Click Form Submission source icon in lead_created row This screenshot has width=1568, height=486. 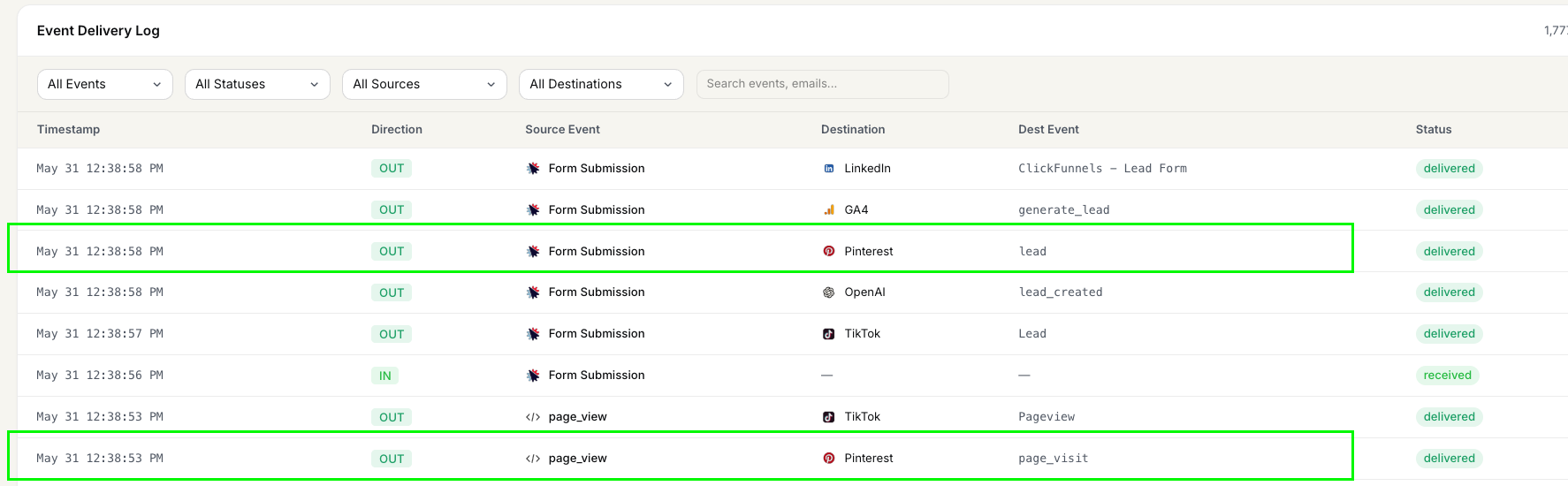(x=533, y=292)
